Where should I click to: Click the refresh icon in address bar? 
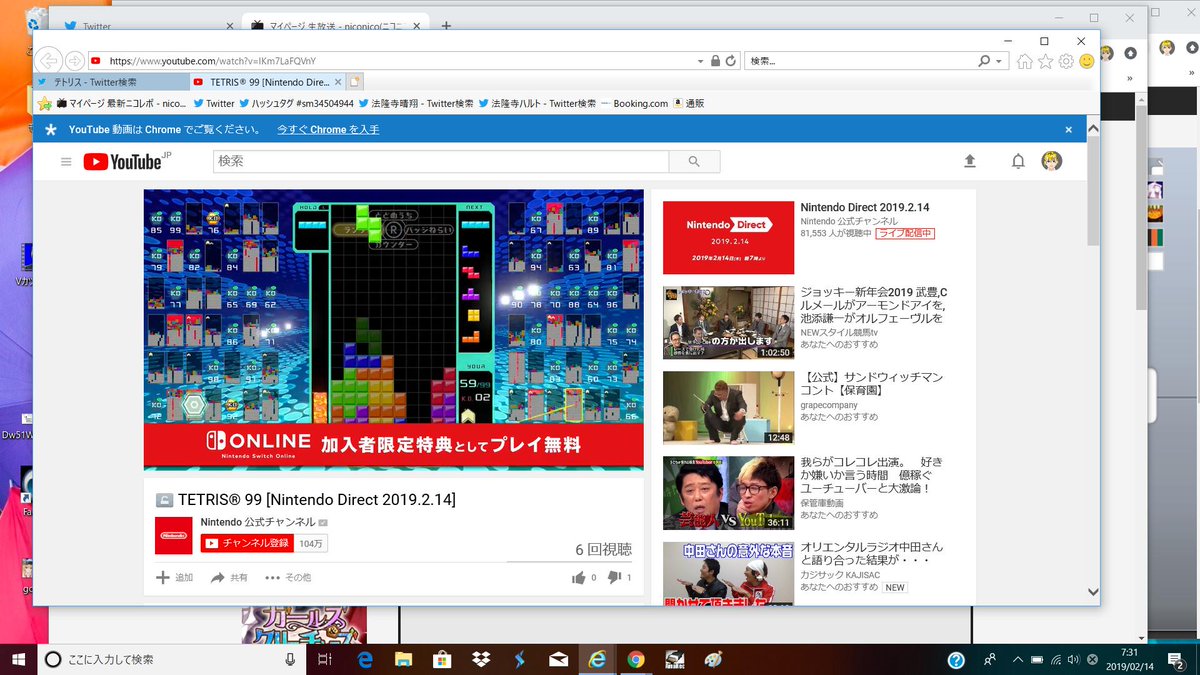pos(731,61)
